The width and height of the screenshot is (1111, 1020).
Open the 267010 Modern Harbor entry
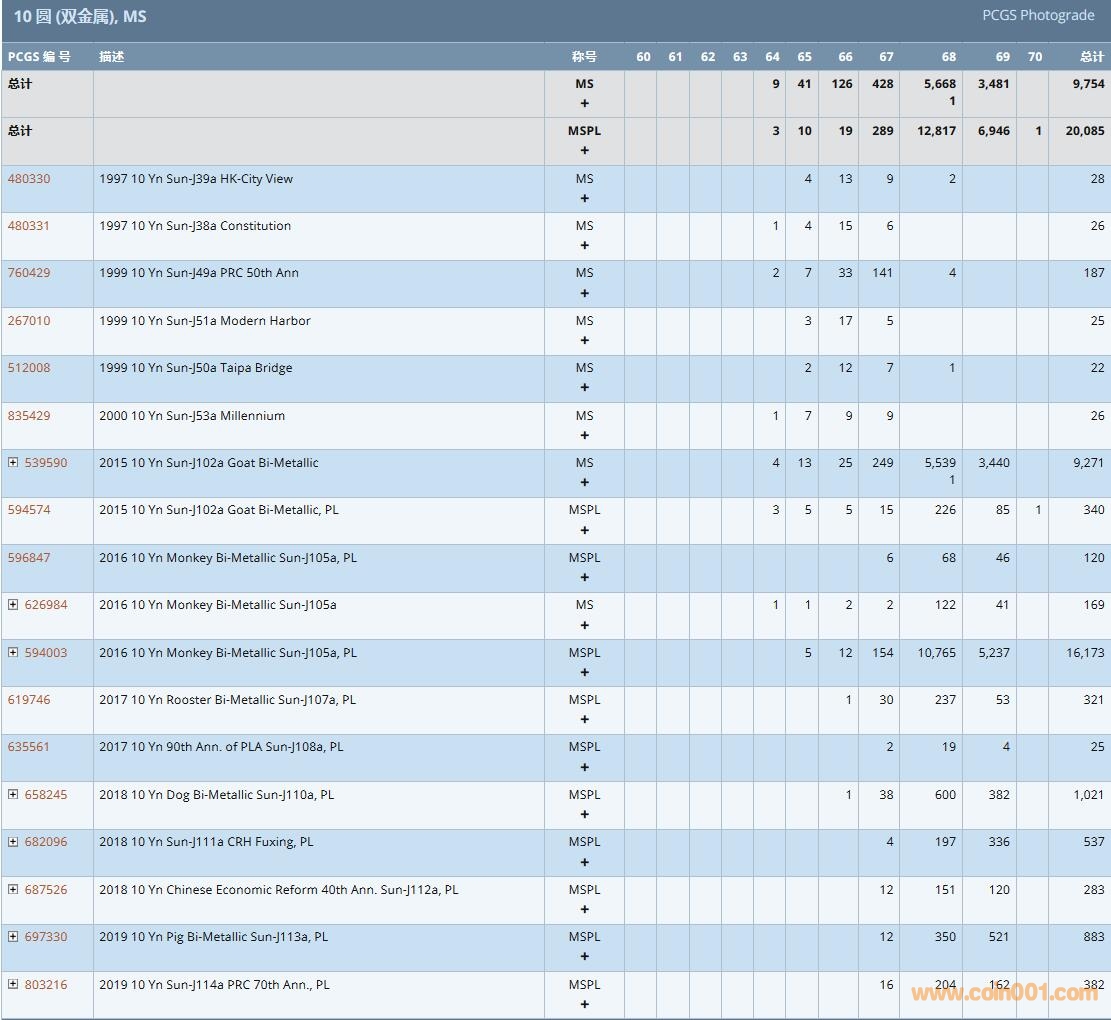tap(29, 321)
